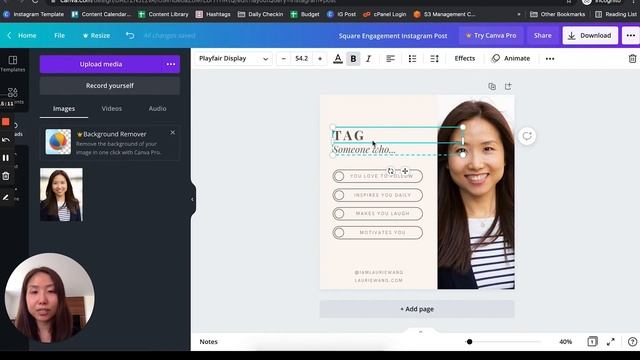This screenshot has width=640, height=360.
Task: Open the Content Library bookmark
Action: [x=163, y=14]
